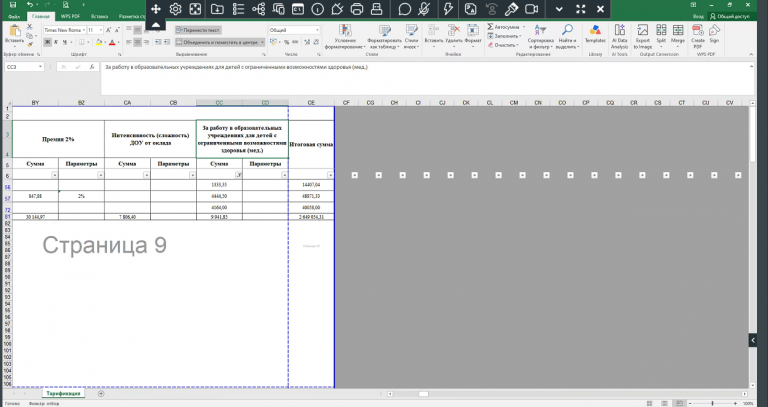Open Templates library

595,34
